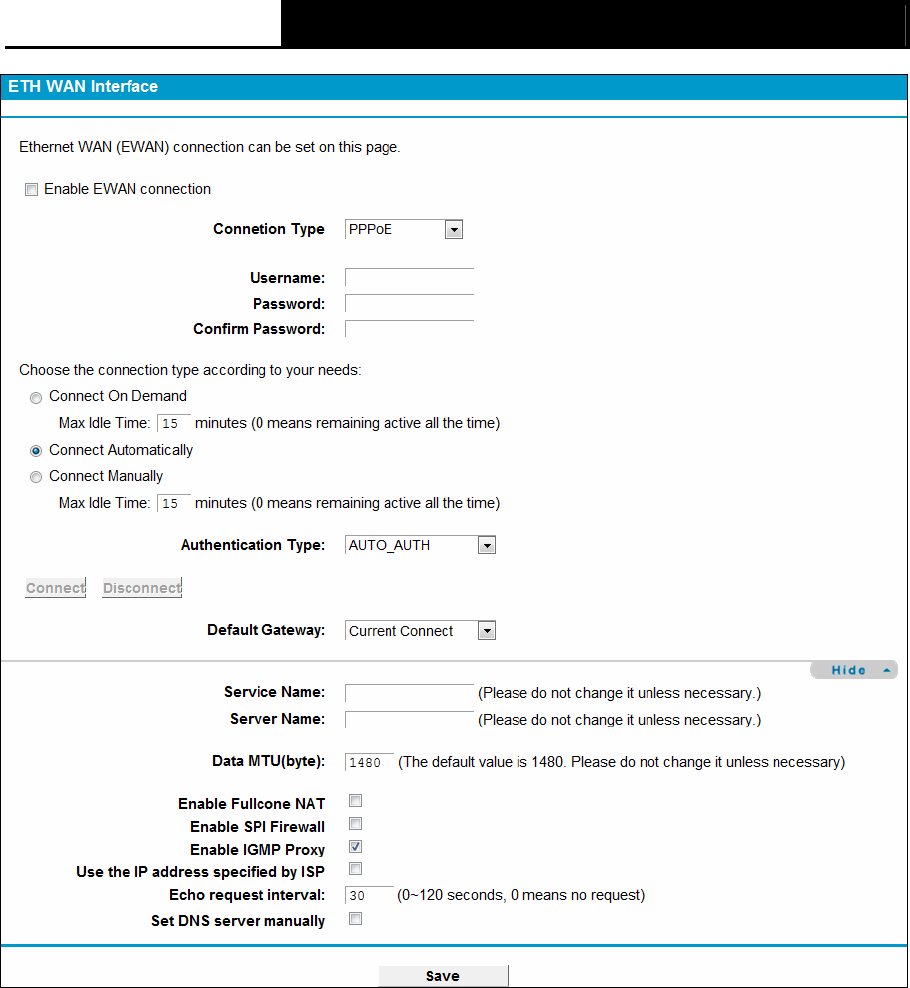The image size is (910, 988).
Task: Click the 'Enable EWAN connection' label
Action: (x=127, y=189)
